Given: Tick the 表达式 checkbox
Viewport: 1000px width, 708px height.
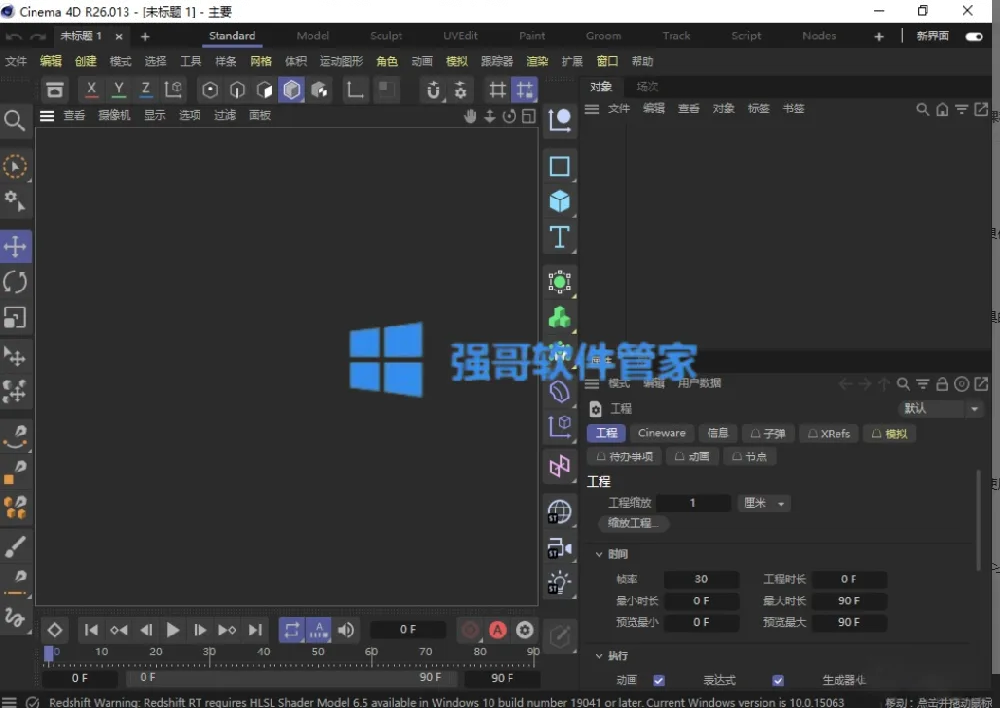Looking at the screenshot, I should pyautogui.click(x=778, y=681).
